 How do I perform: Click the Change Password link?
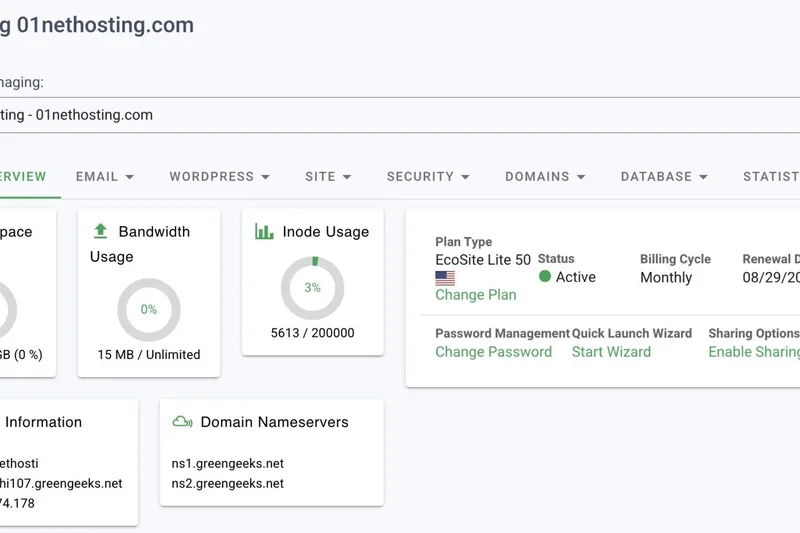(493, 352)
